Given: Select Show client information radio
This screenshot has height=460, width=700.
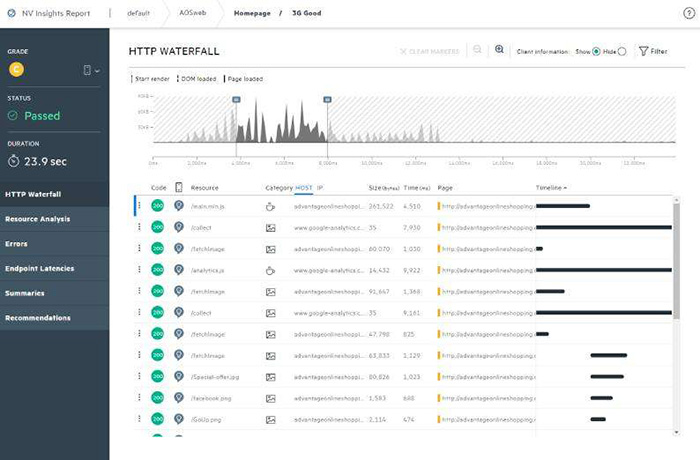Looking at the screenshot, I should pyautogui.click(x=596, y=52).
